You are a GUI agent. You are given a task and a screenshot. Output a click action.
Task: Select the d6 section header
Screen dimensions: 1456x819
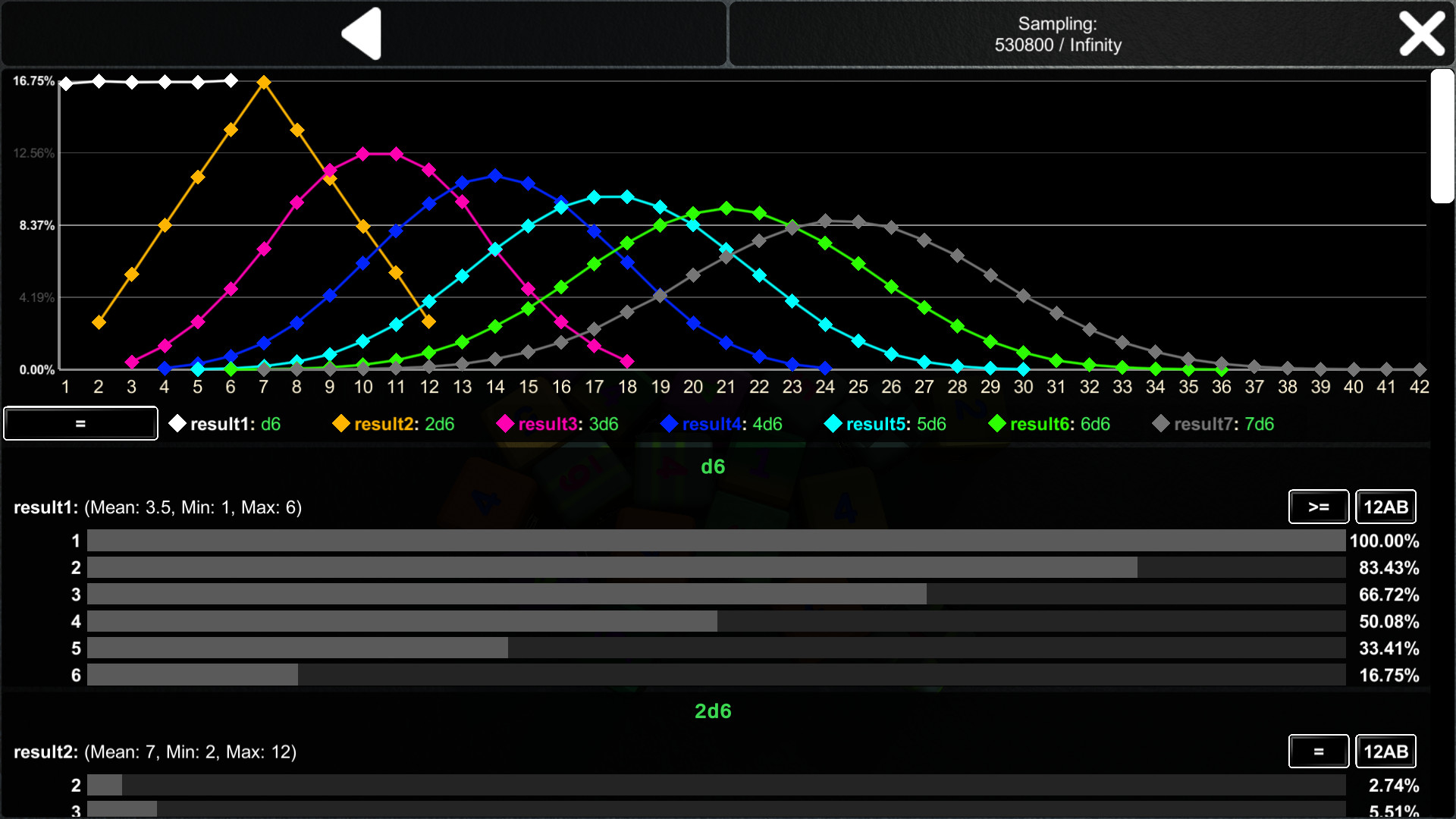tap(714, 466)
